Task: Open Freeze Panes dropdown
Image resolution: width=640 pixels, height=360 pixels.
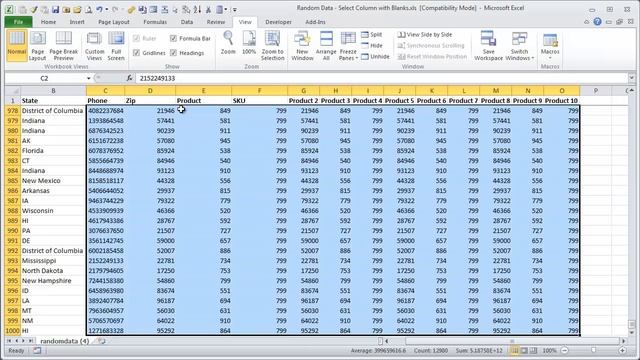Action: [x=348, y=45]
